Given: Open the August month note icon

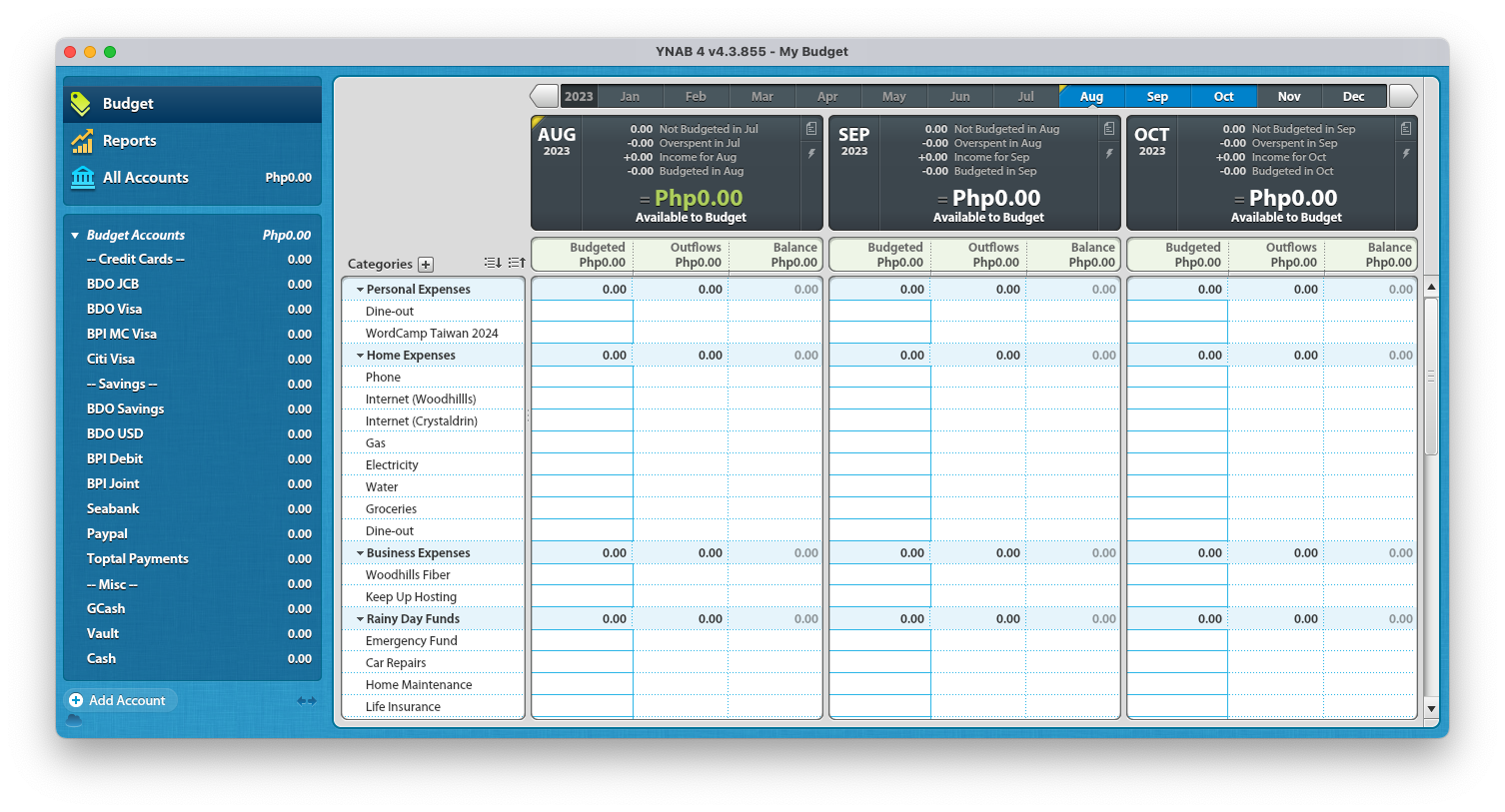Looking at the screenshot, I should coord(811,129).
